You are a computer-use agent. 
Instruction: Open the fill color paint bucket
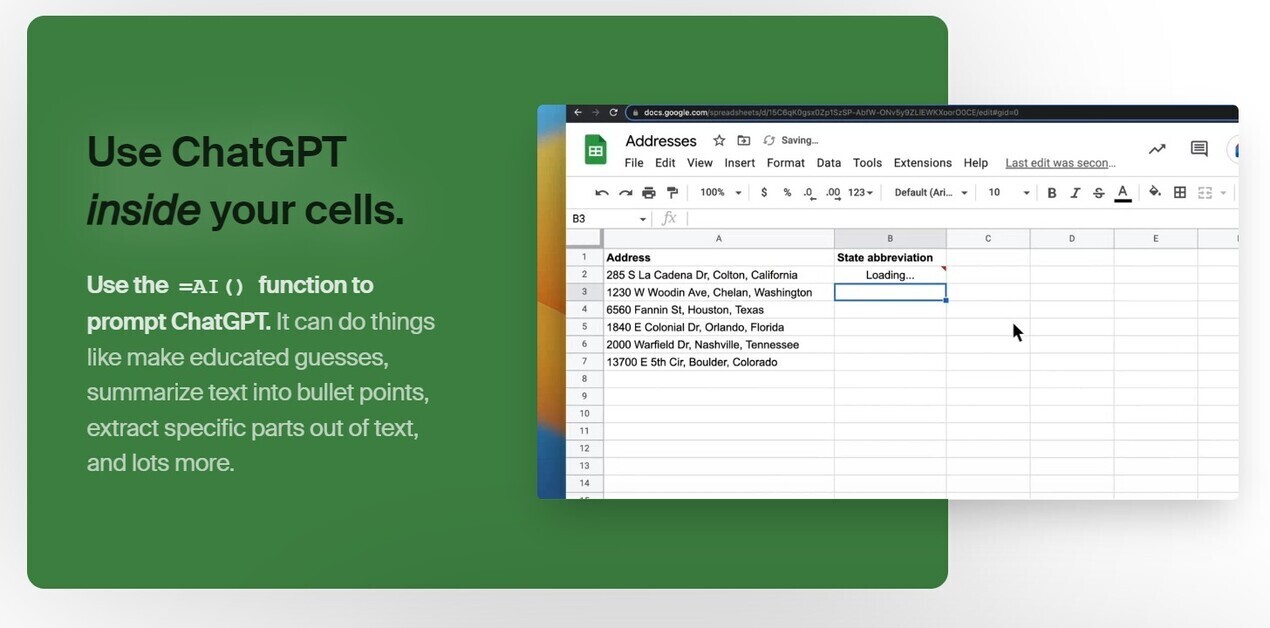(x=1155, y=192)
